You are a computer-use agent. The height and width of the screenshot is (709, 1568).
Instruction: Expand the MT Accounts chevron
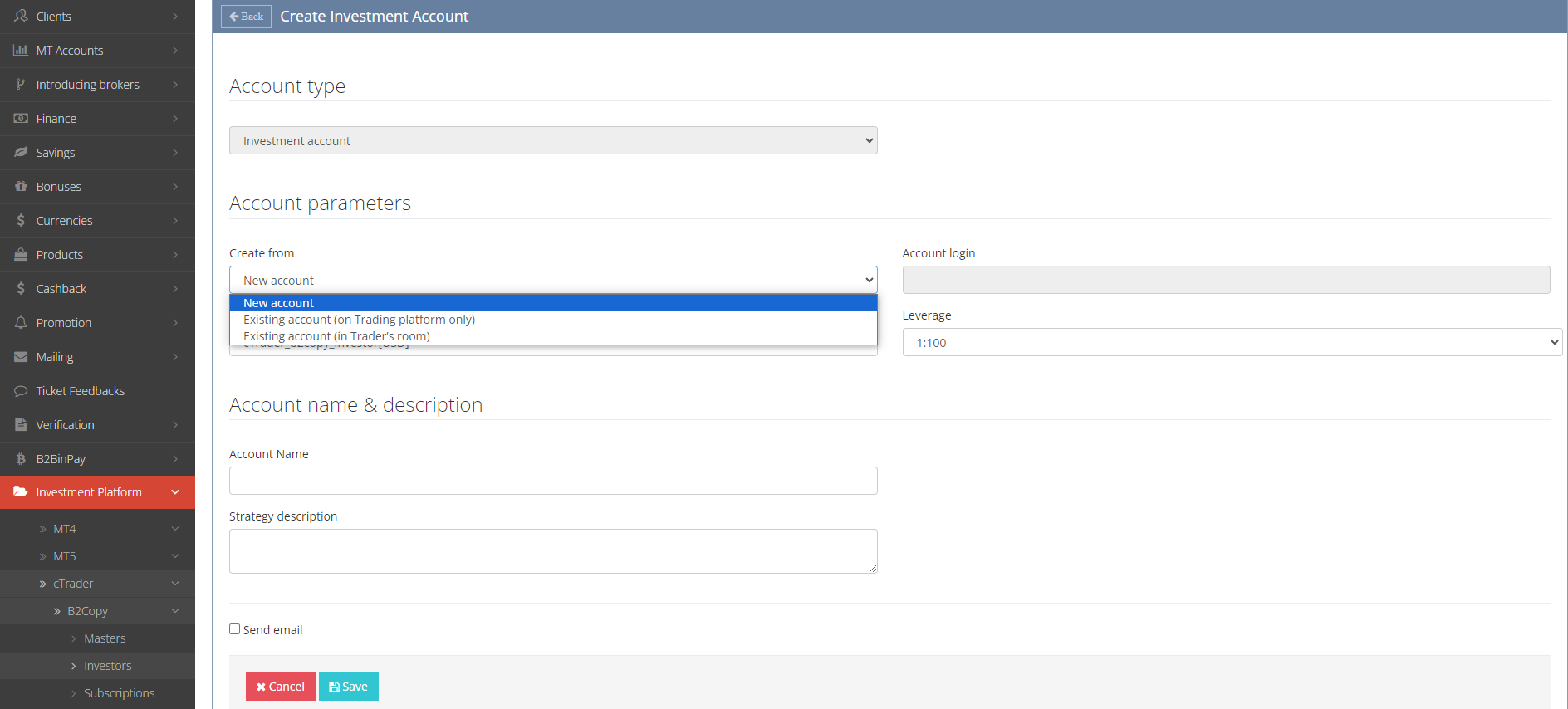tap(175, 51)
